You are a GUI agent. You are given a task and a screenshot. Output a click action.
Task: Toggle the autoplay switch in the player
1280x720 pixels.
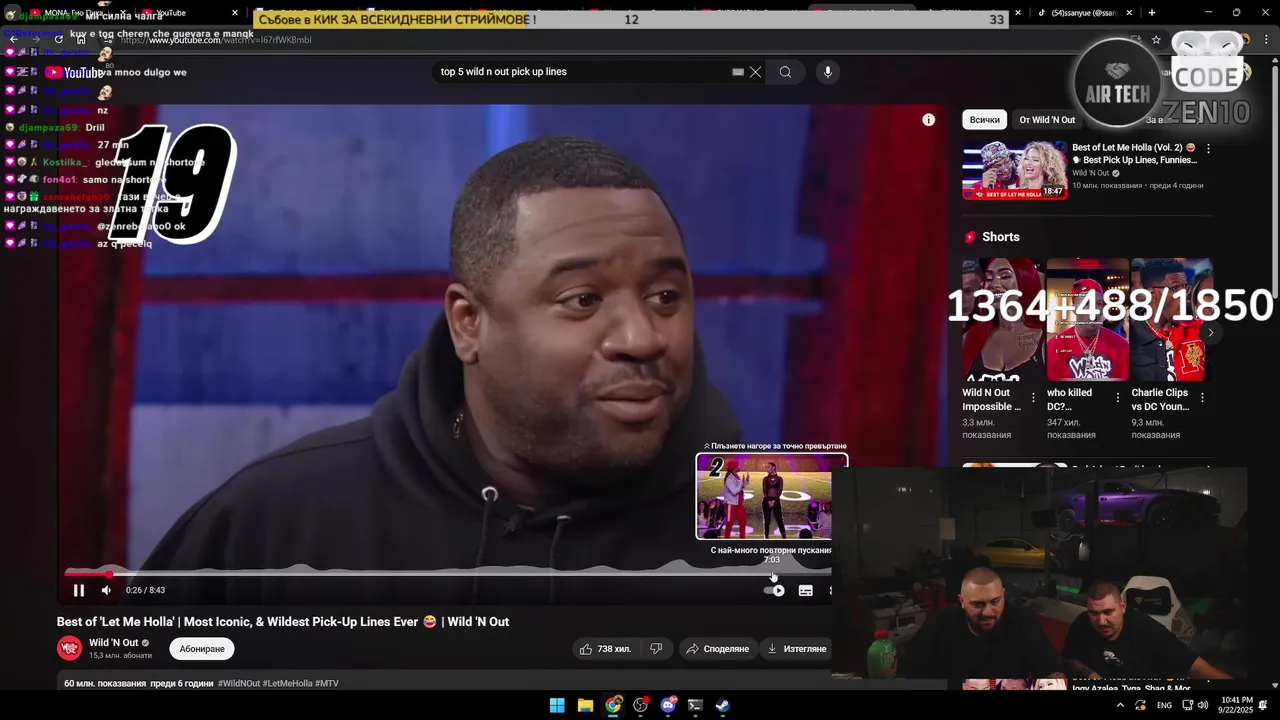point(775,590)
